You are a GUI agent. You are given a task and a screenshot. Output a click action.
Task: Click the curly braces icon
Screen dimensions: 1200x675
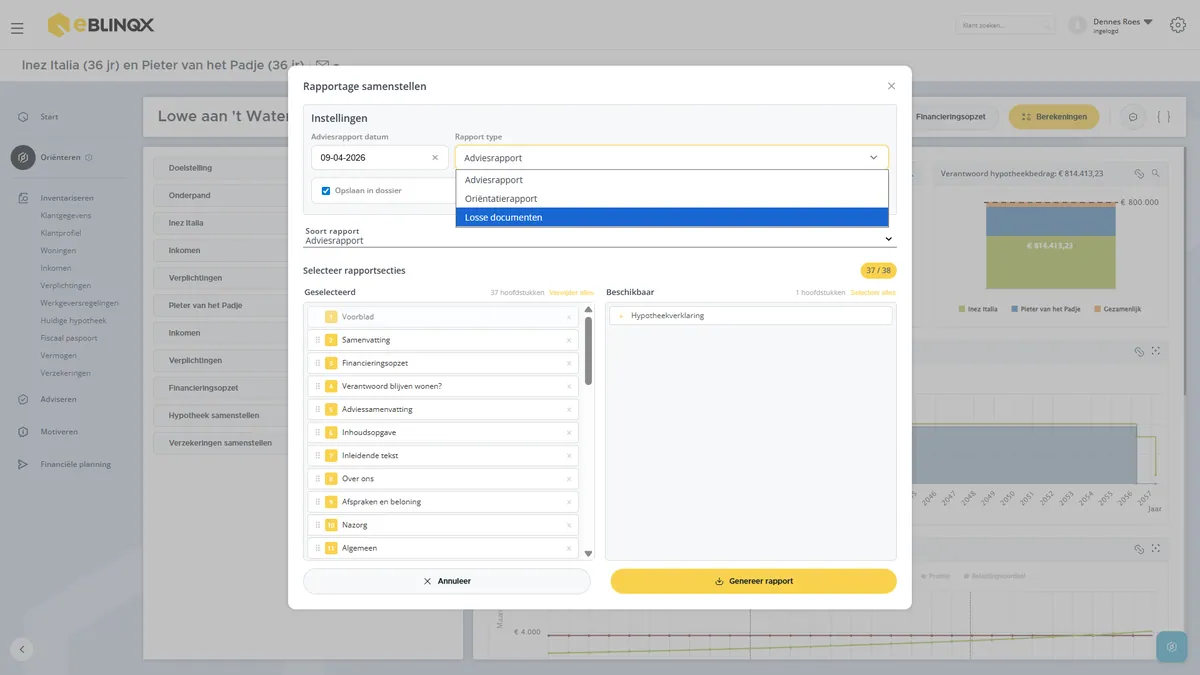point(1163,117)
